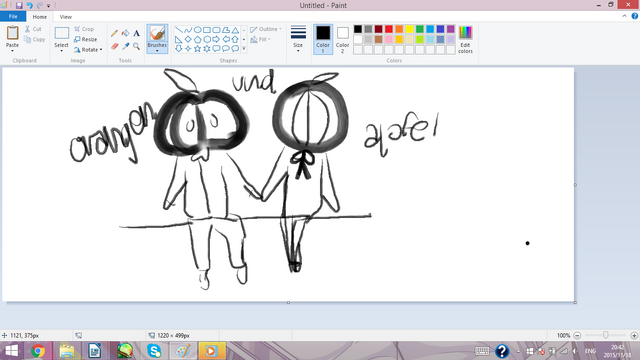Viewport: 640px width, 360px height.
Task: Click the Paint Help question icon
Action: (x=635, y=16)
